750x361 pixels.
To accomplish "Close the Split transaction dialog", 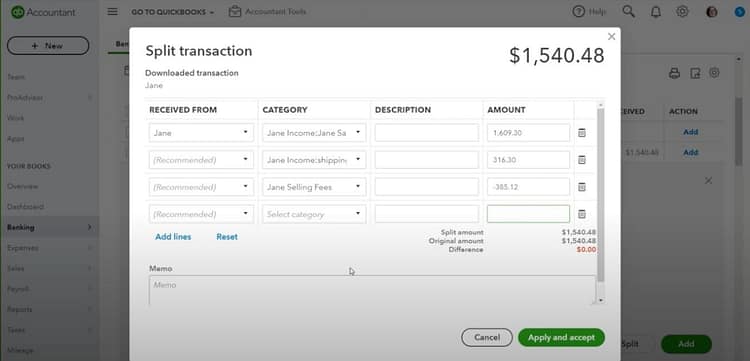I will (x=611, y=37).
